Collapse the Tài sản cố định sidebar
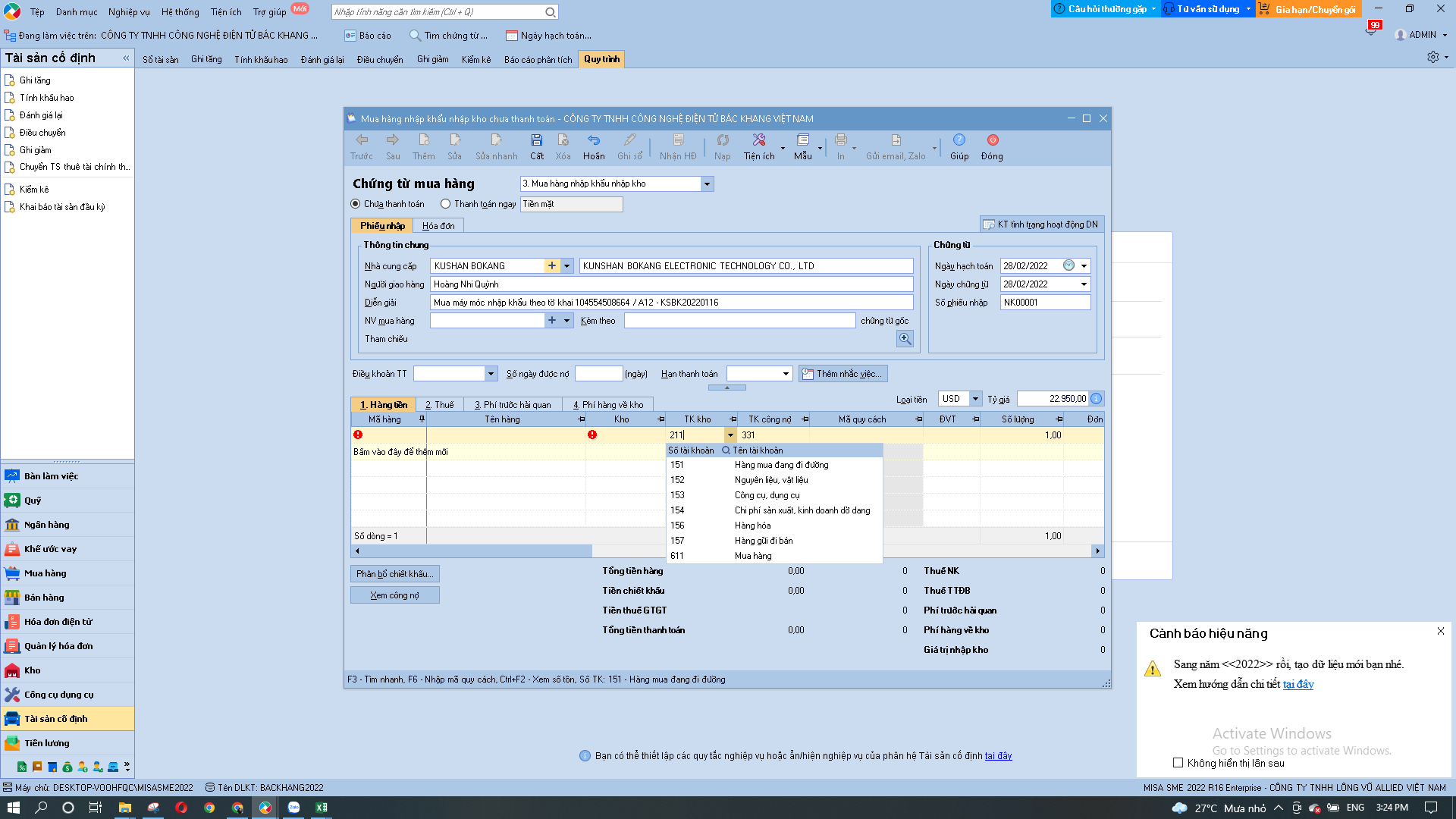1456x819 pixels. pyautogui.click(x=126, y=58)
